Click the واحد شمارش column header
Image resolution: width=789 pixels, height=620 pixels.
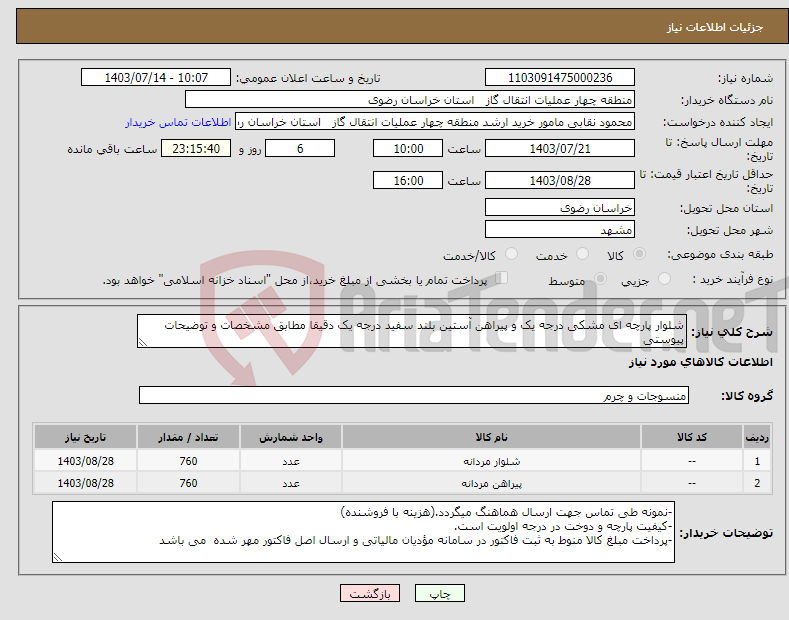pyautogui.click(x=291, y=437)
